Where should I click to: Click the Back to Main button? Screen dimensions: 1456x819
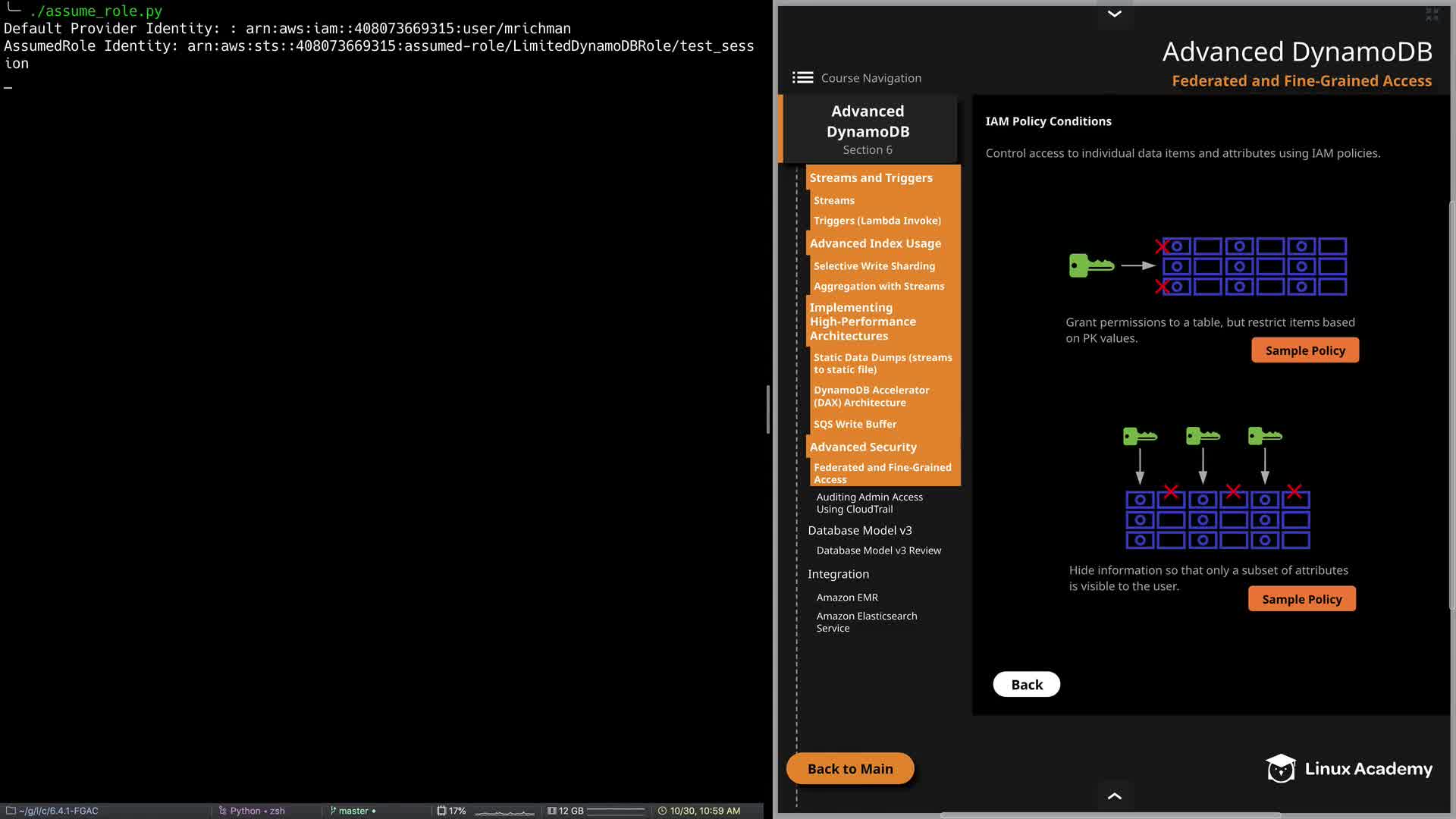[x=849, y=768]
